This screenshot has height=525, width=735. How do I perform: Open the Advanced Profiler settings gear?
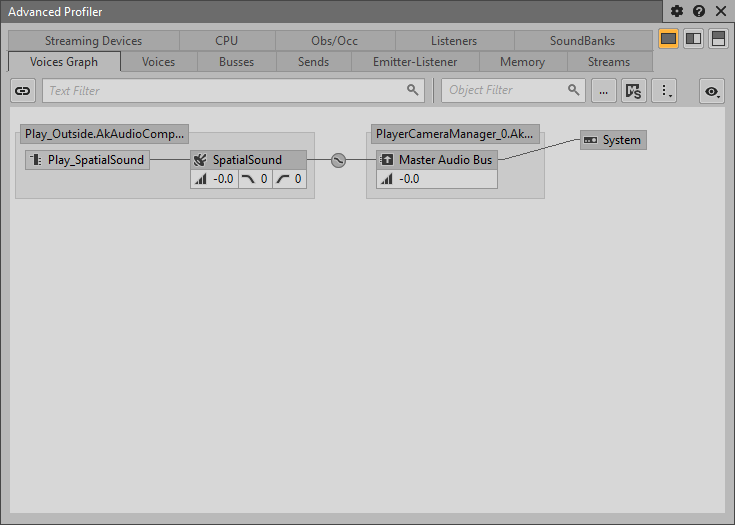677,11
